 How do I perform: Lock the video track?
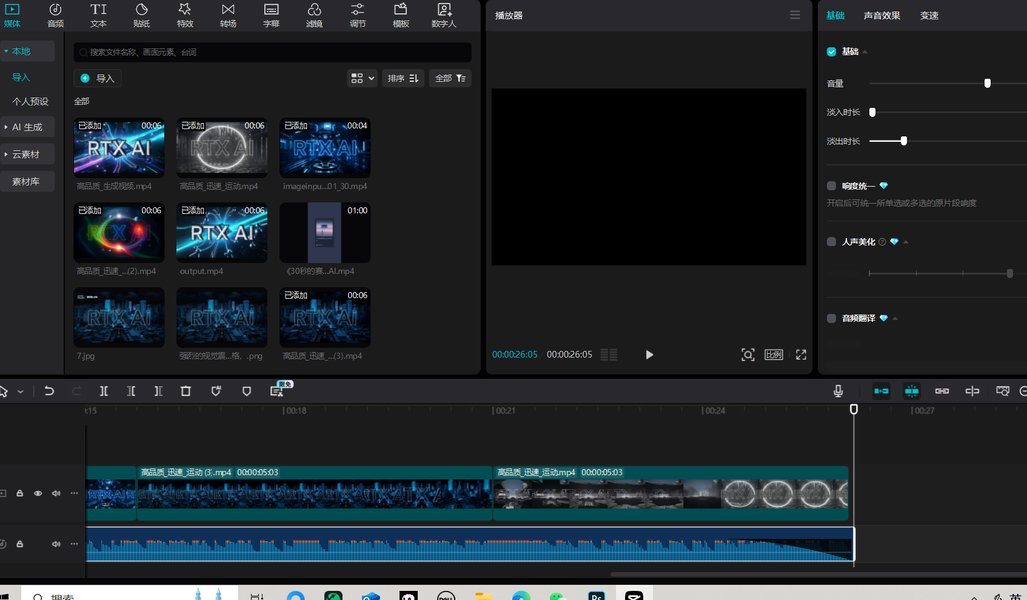pyautogui.click(x=20, y=493)
